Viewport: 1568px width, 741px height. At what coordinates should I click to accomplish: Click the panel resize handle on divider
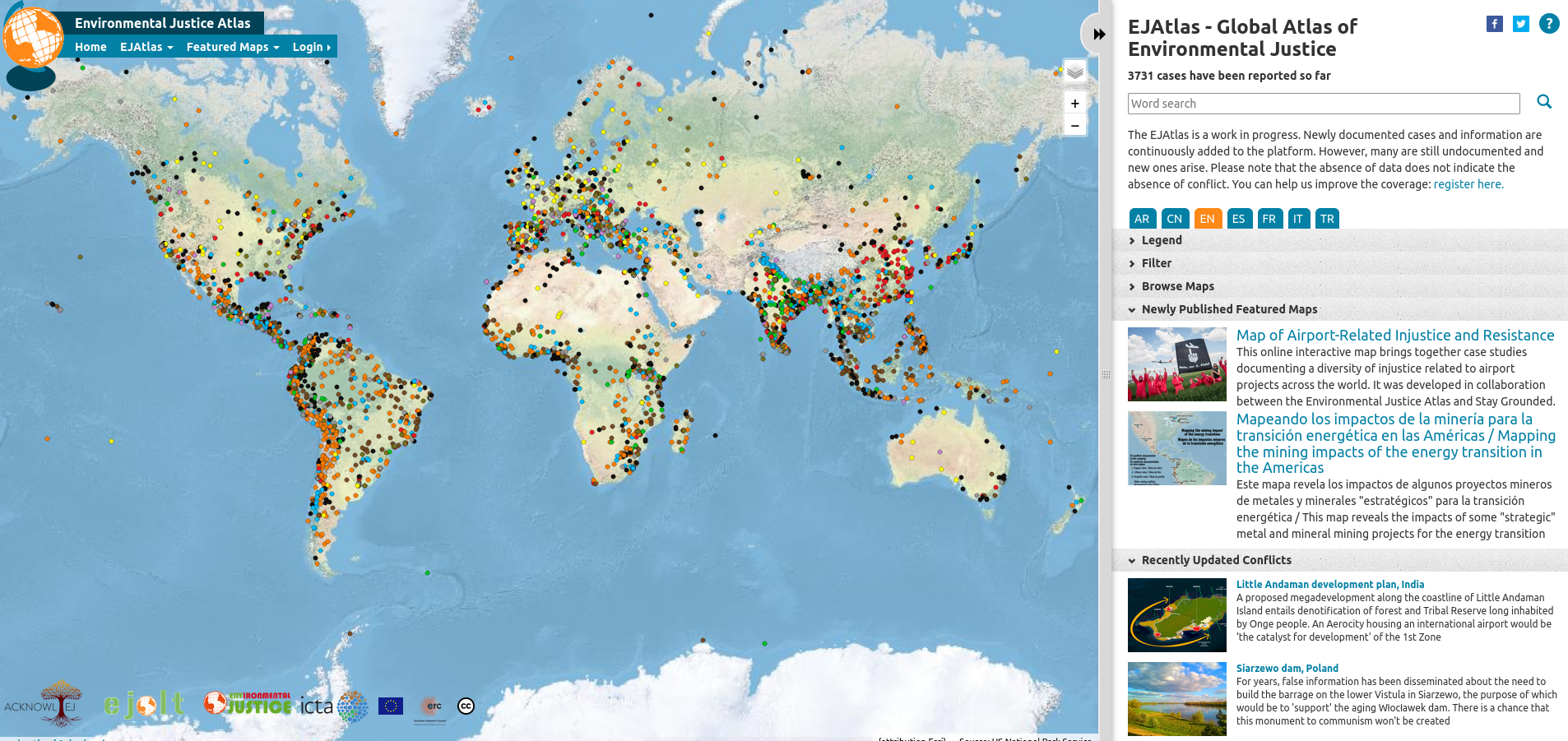tap(1106, 375)
